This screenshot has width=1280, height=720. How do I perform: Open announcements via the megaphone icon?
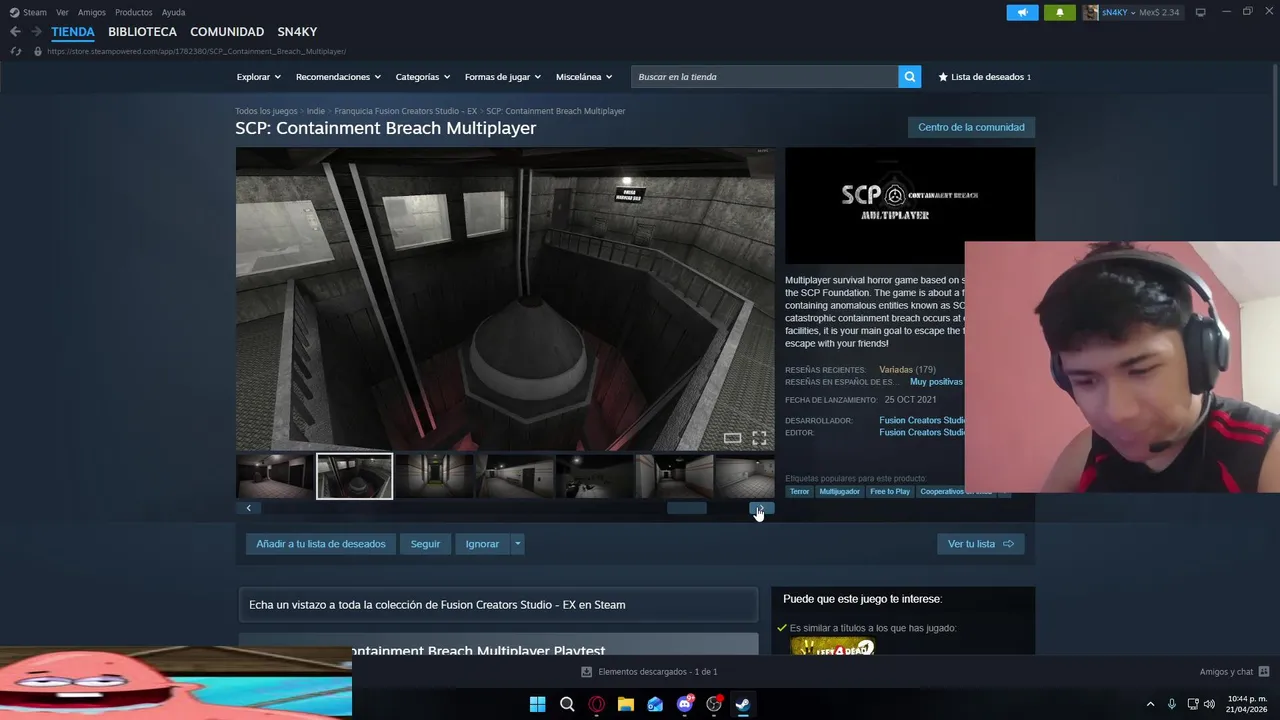[x=1022, y=12]
